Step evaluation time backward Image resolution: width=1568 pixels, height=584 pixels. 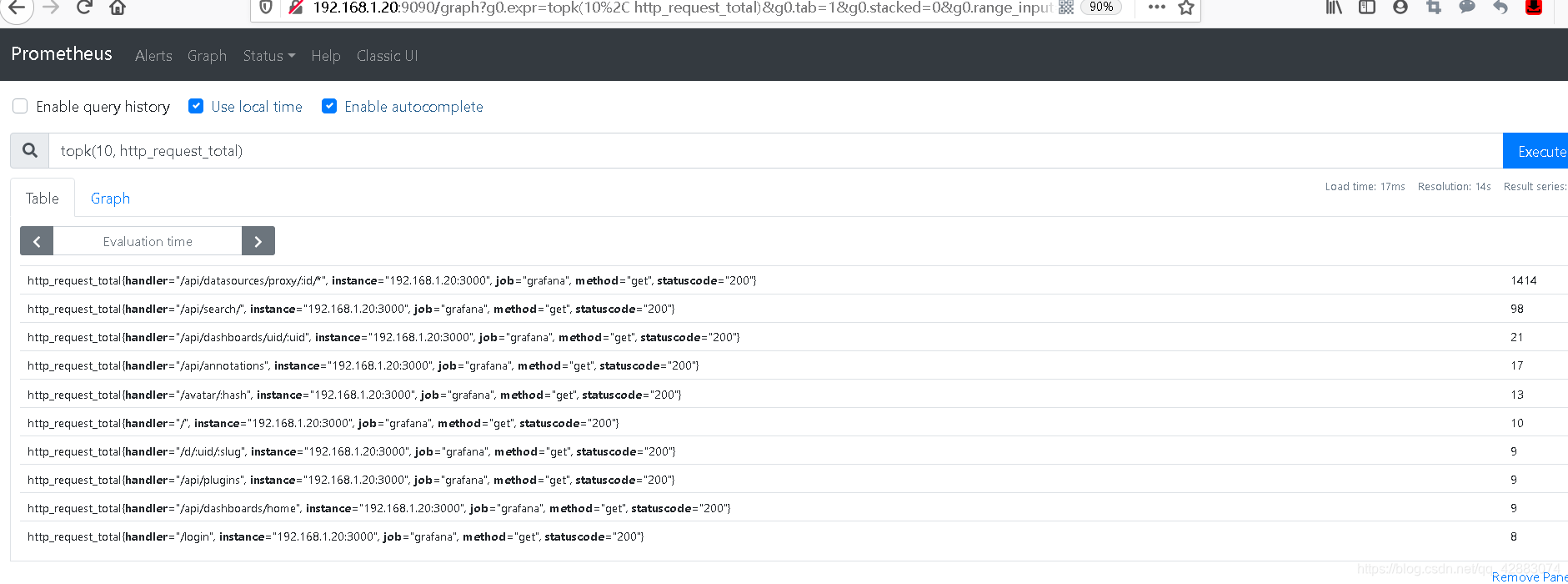click(37, 241)
